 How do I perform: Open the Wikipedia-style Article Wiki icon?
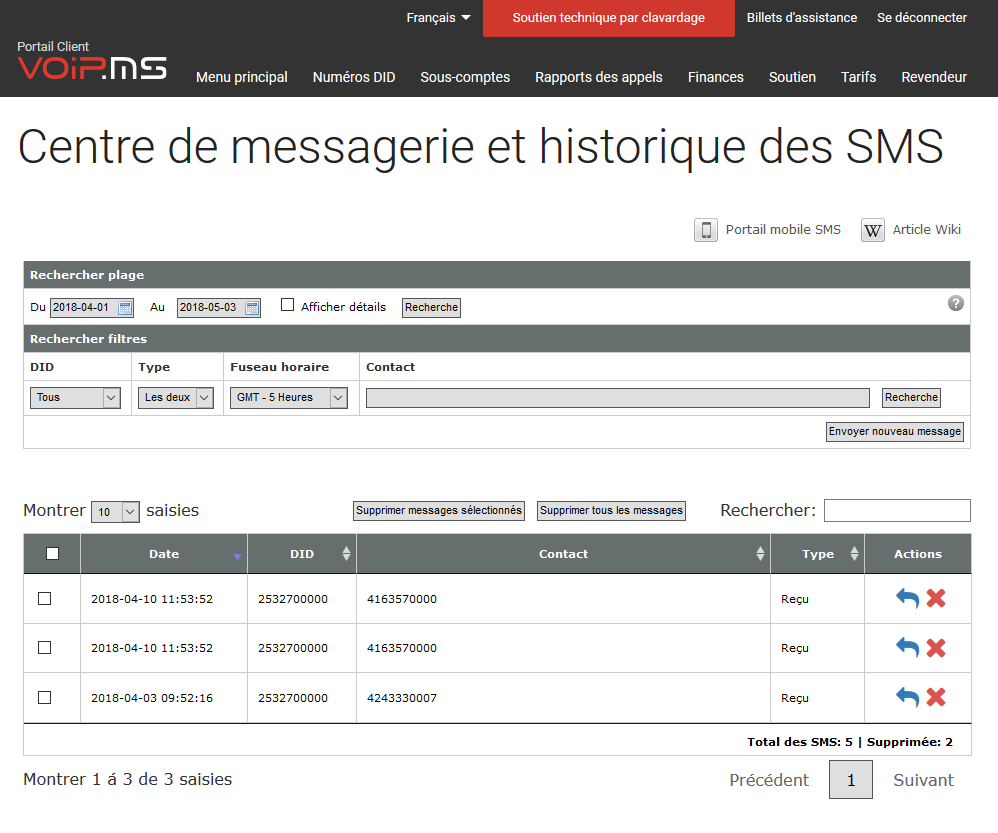(872, 229)
